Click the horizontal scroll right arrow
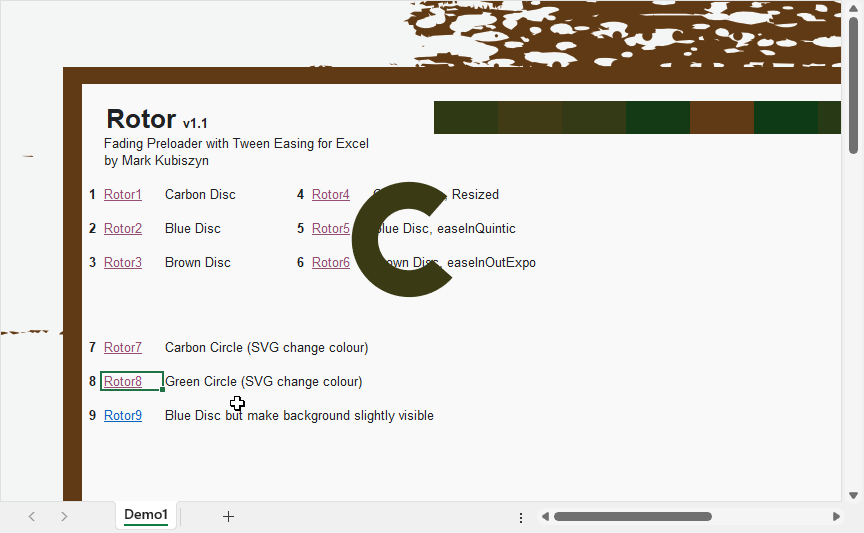Image resolution: width=864 pixels, height=533 pixels. coord(836,517)
